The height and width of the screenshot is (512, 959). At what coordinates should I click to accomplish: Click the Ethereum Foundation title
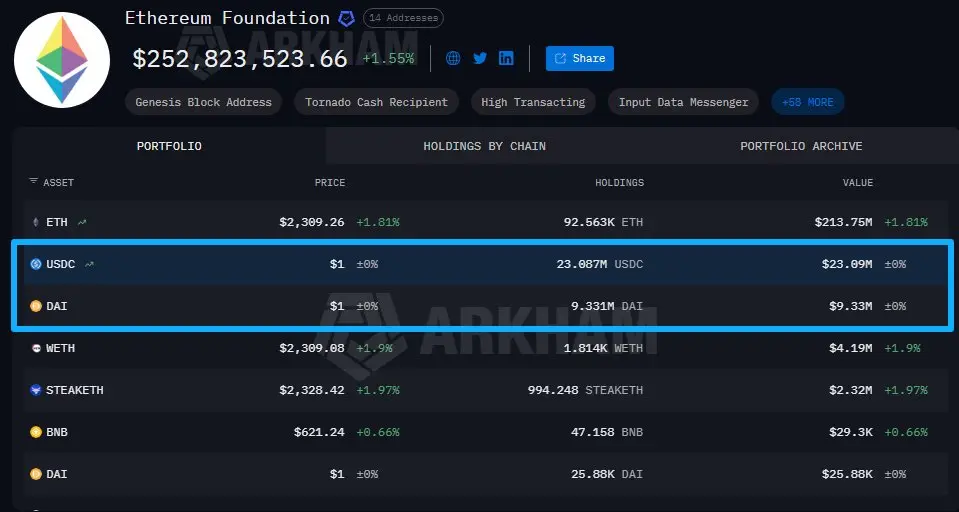[228, 18]
